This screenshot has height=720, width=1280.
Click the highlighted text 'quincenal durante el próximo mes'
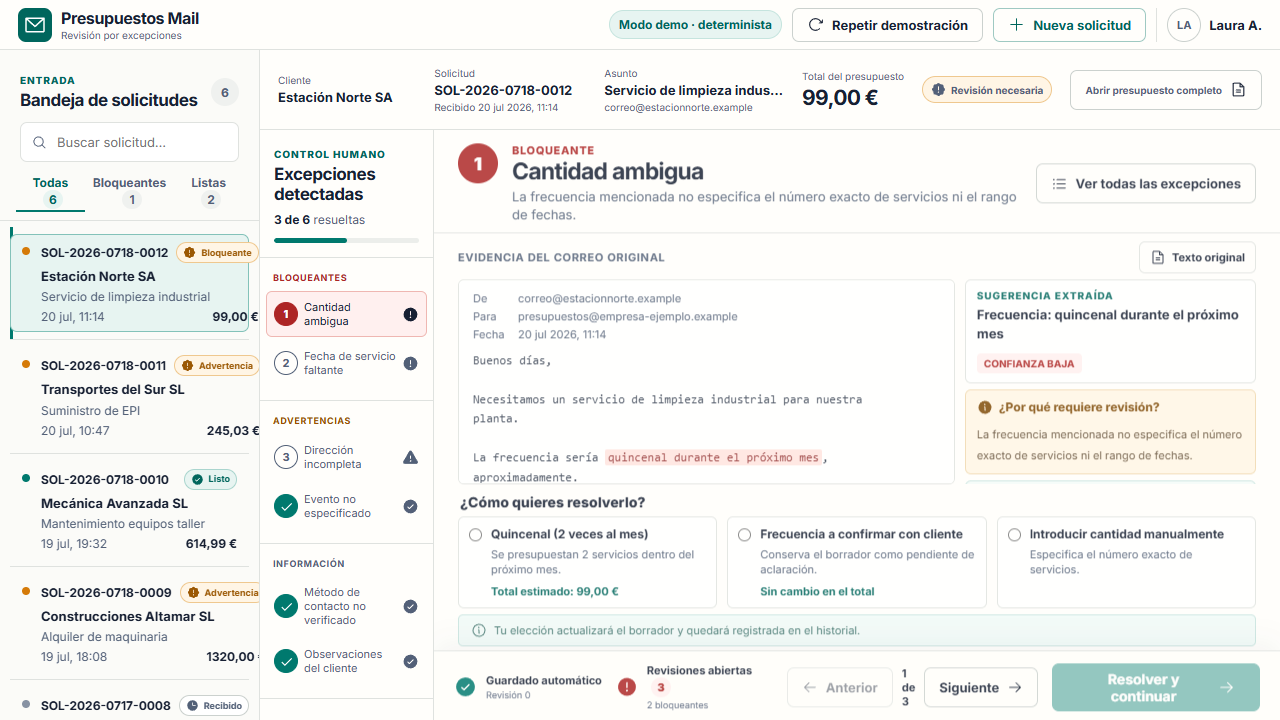click(713, 457)
